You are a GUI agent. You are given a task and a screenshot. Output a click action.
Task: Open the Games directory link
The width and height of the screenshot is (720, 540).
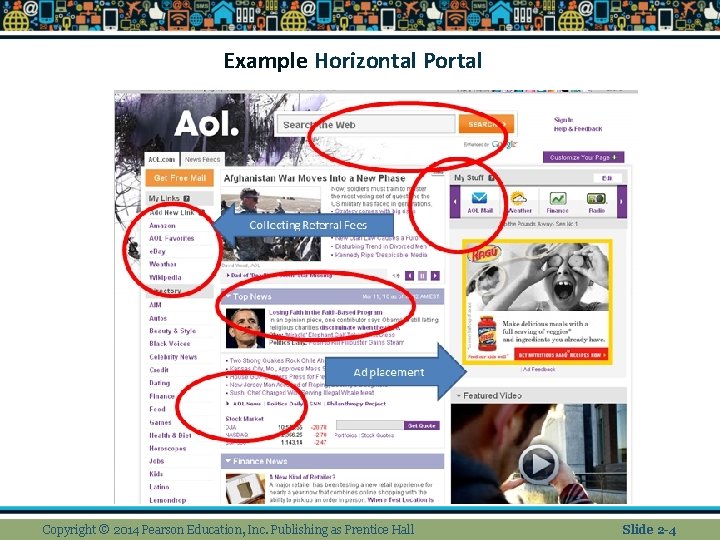[160, 422]
